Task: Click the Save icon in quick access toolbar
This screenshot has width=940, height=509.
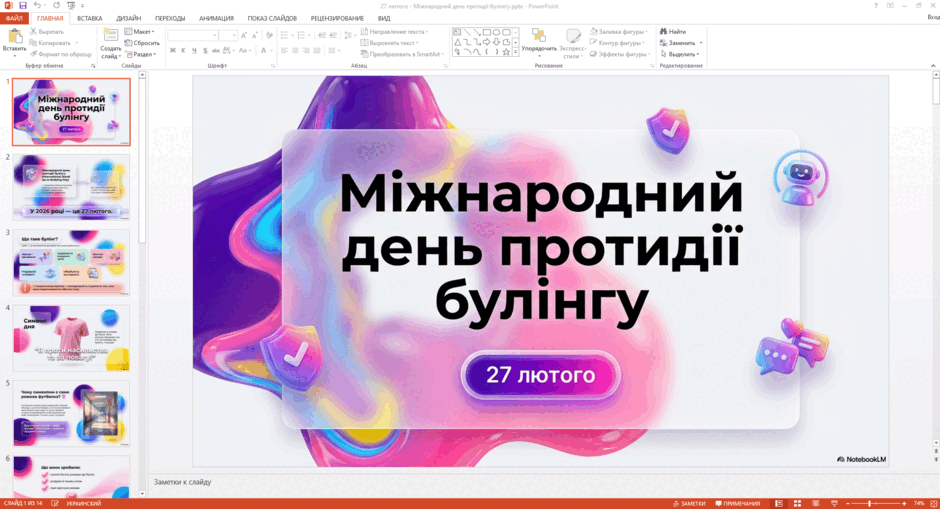Action: click(x=23, y=5)
